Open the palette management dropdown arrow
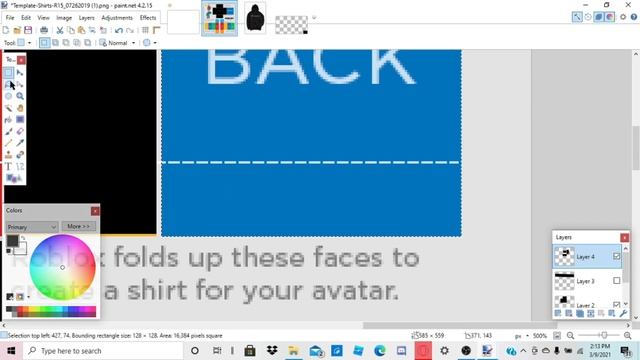Screen dimensions: 640x360 29,297
